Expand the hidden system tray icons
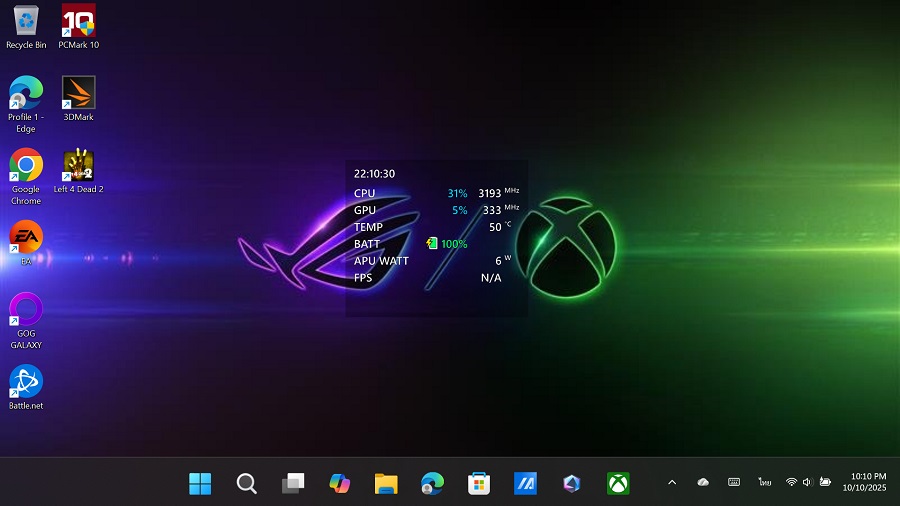Screen dimensions: 900x506 pos(672,483)
